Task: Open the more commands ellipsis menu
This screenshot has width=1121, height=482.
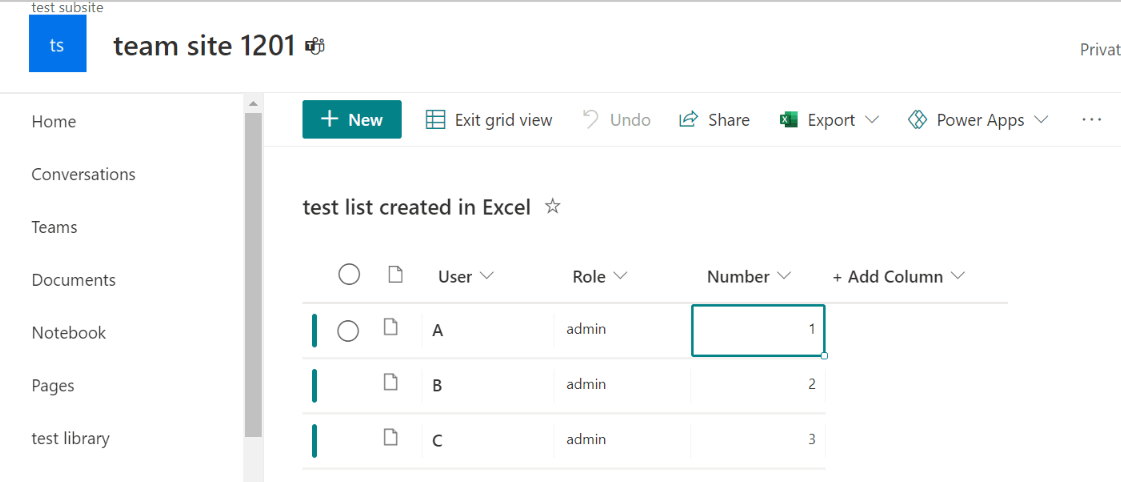Action: tap(1092, 119)
